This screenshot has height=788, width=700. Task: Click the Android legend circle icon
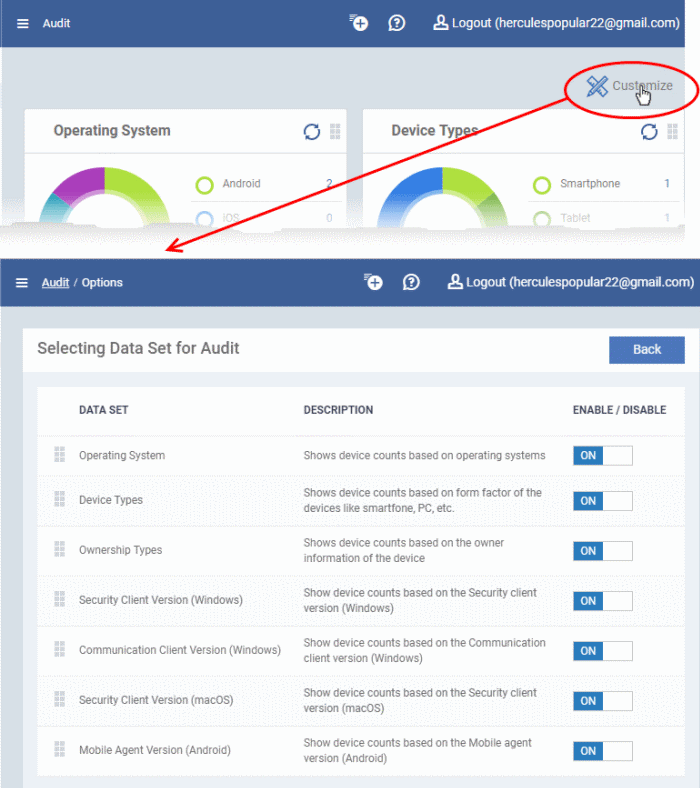pos(205,185)
